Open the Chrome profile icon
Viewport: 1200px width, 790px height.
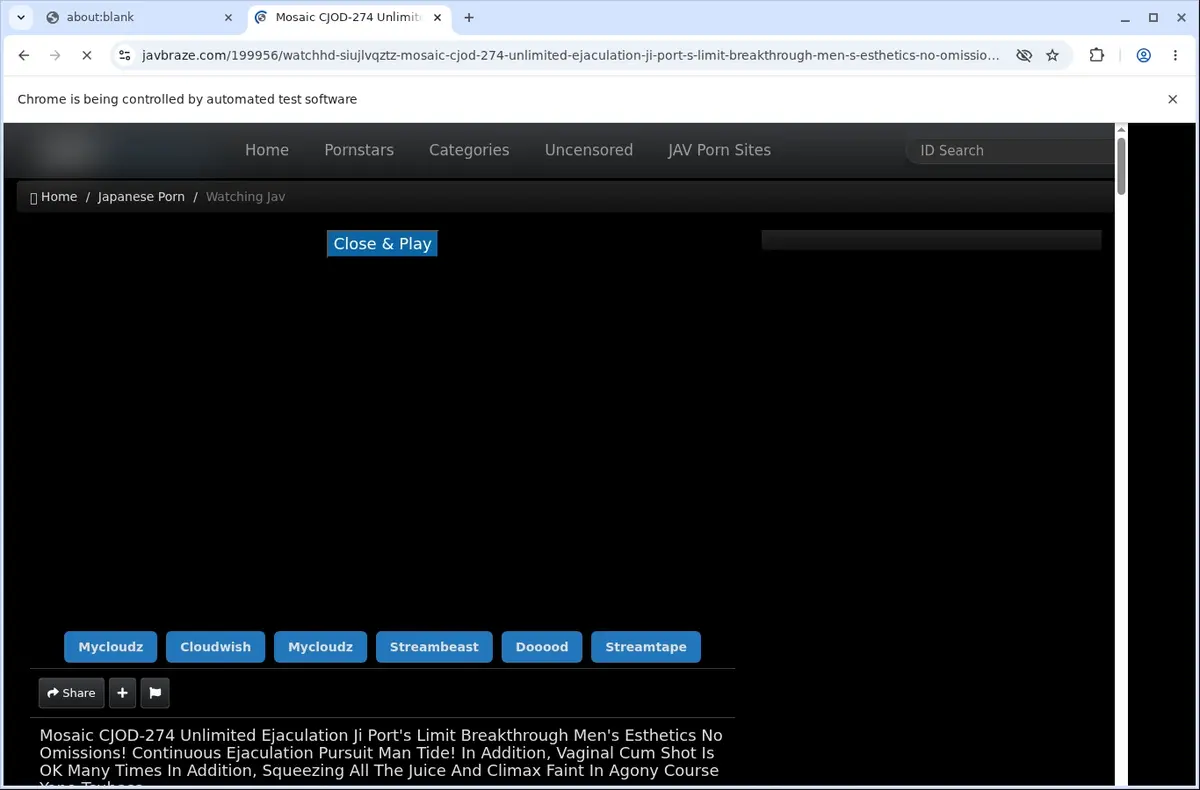(x=1143, y=56)
